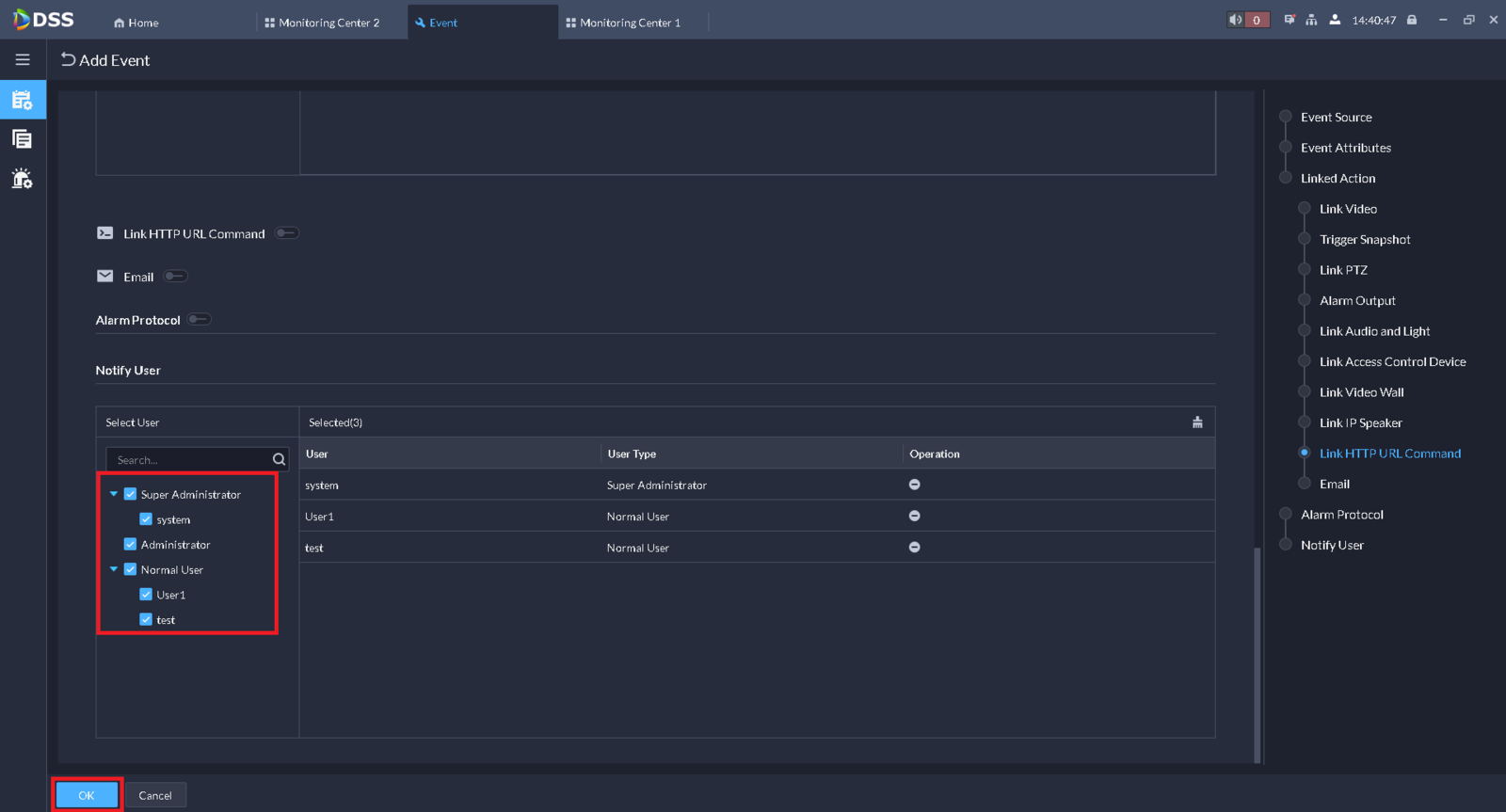Viewport: 1506px width, 812px height.
Task: Remove User1 from the selected list
Action: [914, 516]
